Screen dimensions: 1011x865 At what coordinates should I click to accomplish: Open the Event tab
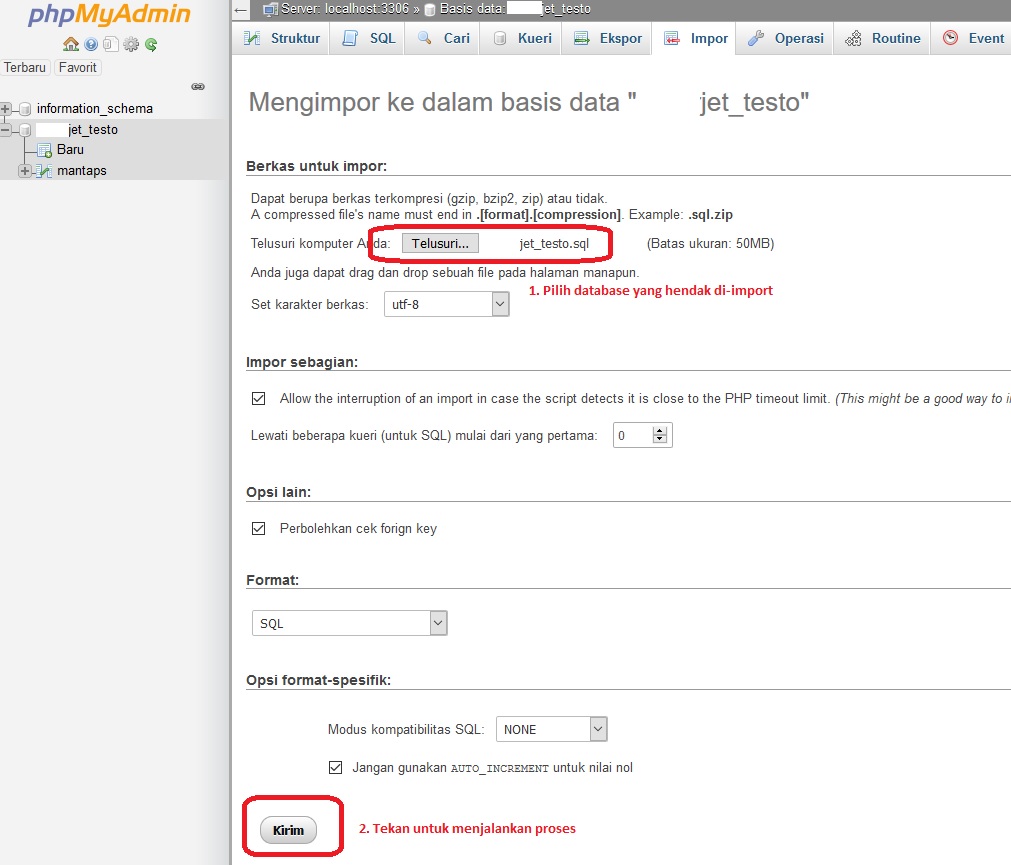coord(972,38)
